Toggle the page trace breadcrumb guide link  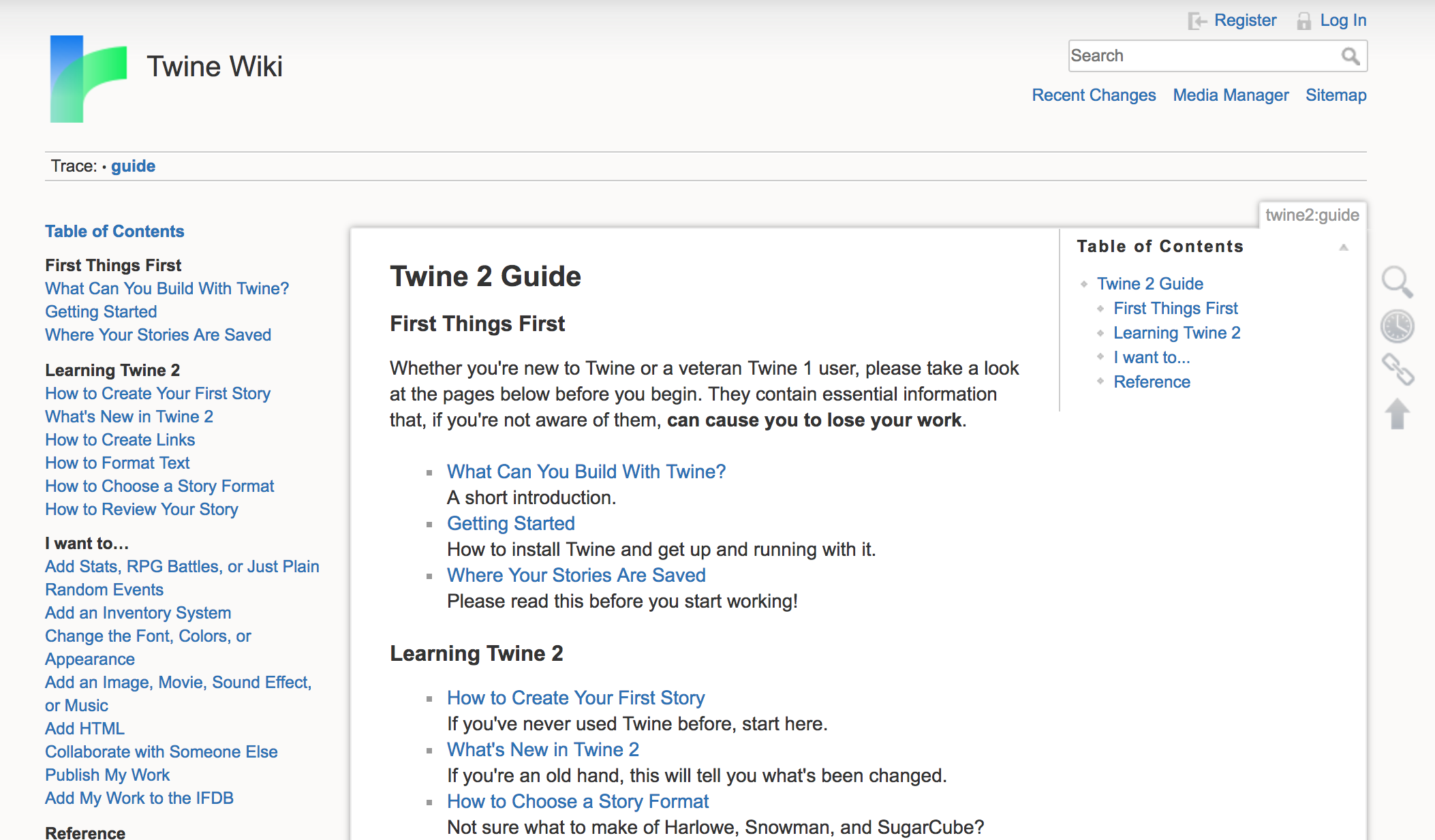point(133,166)
